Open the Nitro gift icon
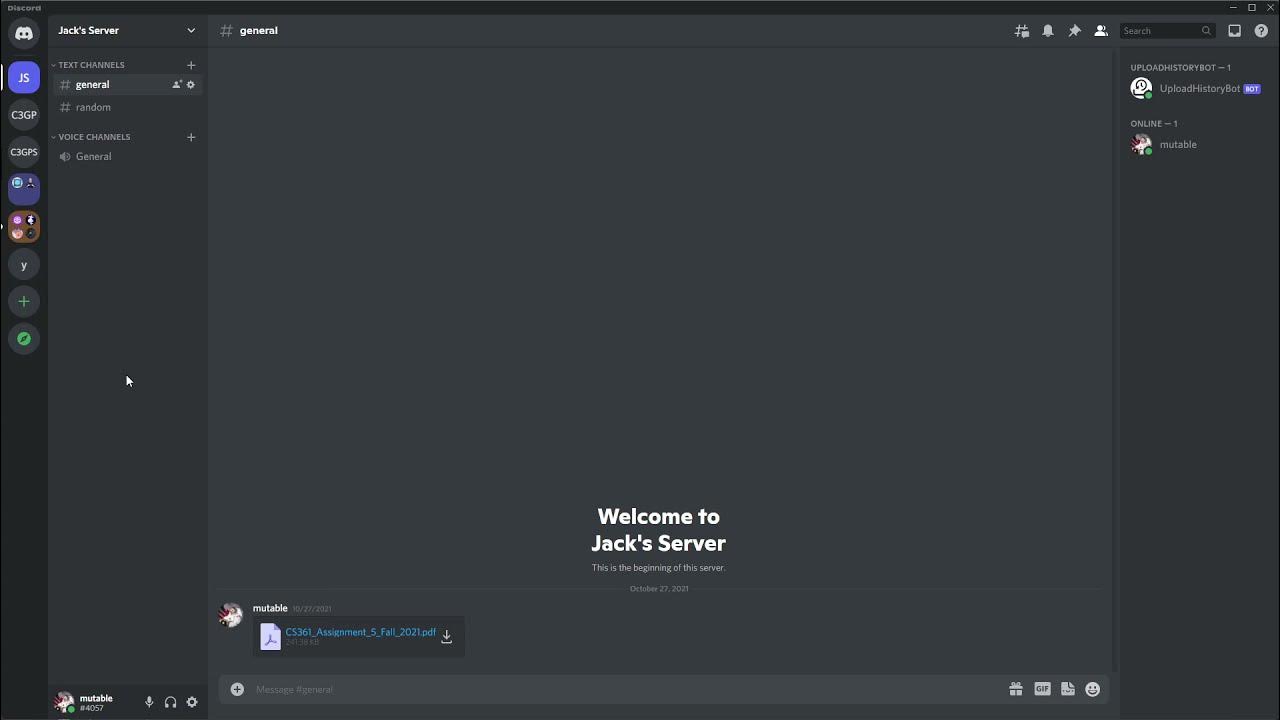The image size is (1280, 720). point(1016,689)
